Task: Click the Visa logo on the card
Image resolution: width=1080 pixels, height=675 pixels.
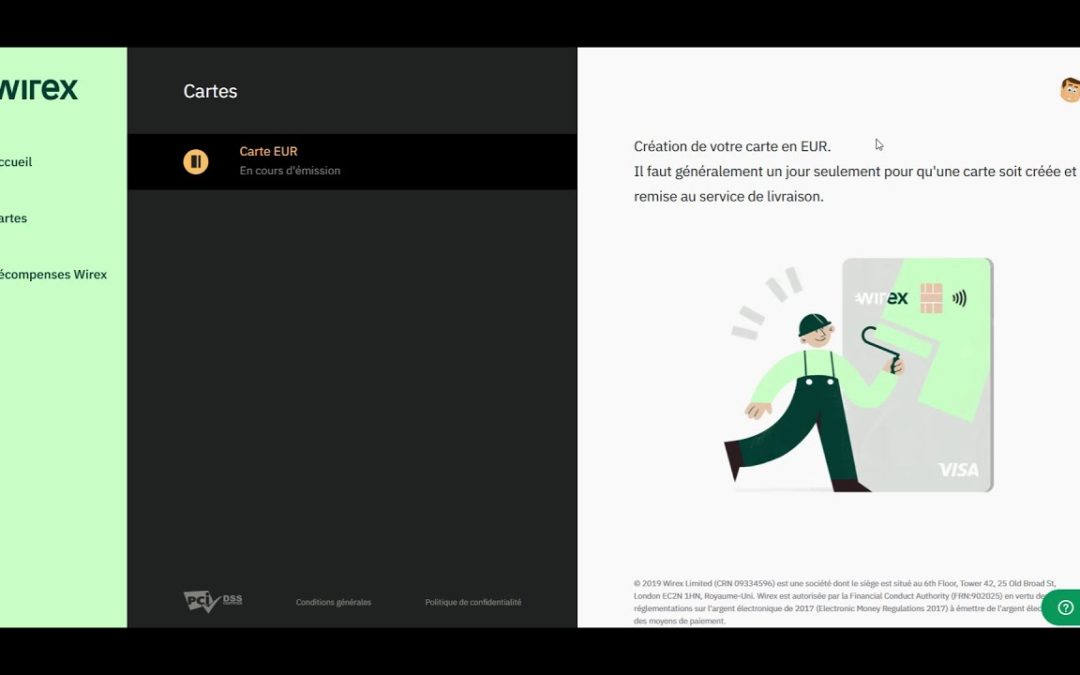Action: pos(957,468)
